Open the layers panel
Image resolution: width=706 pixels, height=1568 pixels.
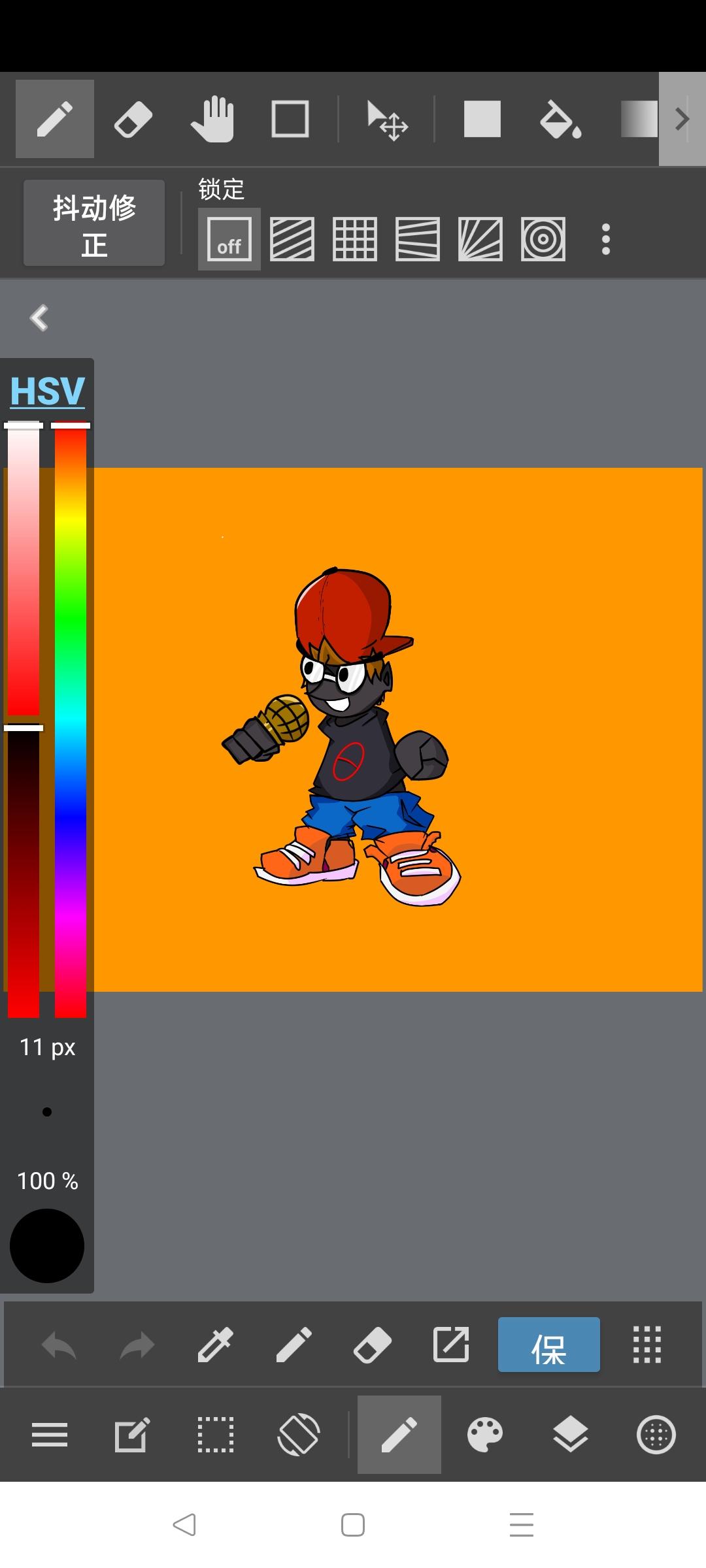pyautogui.click(x=571, y=1435)
